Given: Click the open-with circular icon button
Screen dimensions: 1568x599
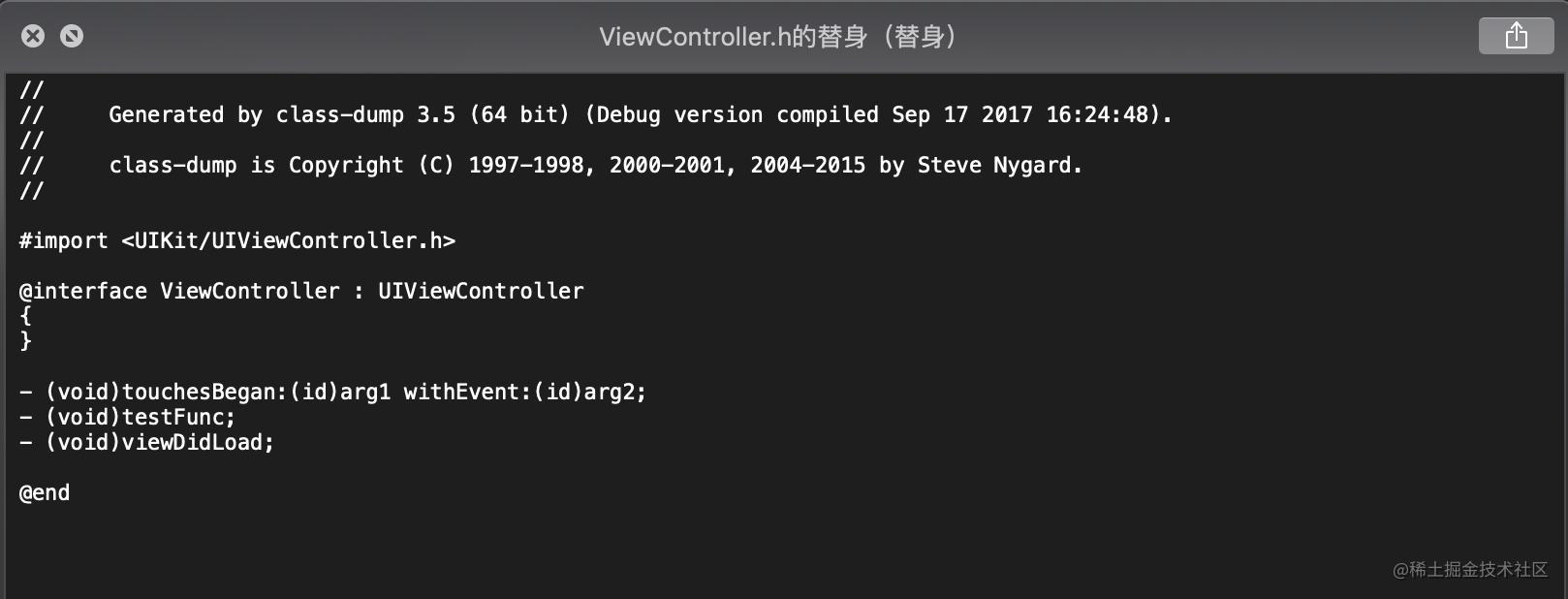Looking at the screenshot, I should click(72, 36).
